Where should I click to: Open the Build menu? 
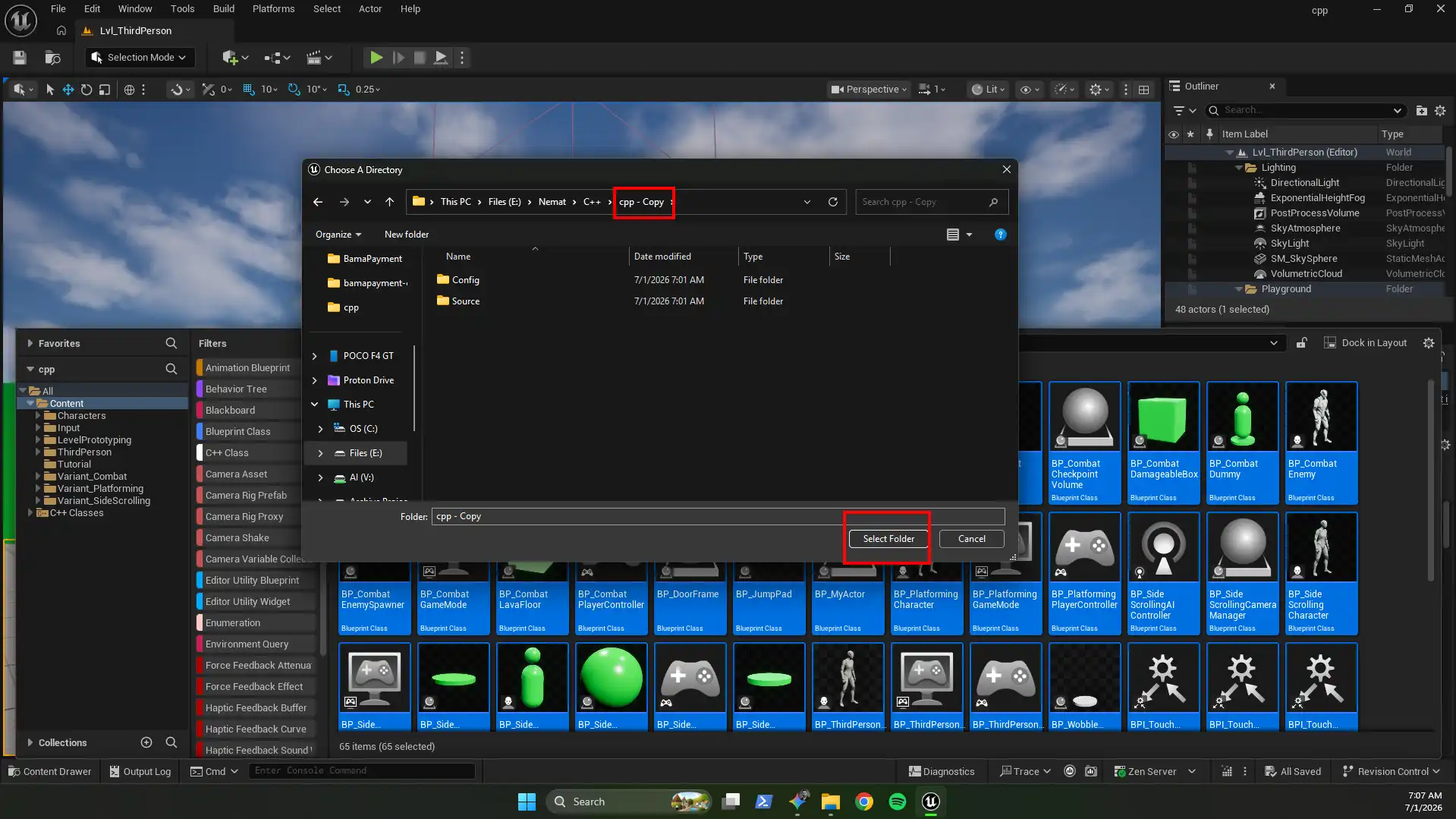pos(224,9)
